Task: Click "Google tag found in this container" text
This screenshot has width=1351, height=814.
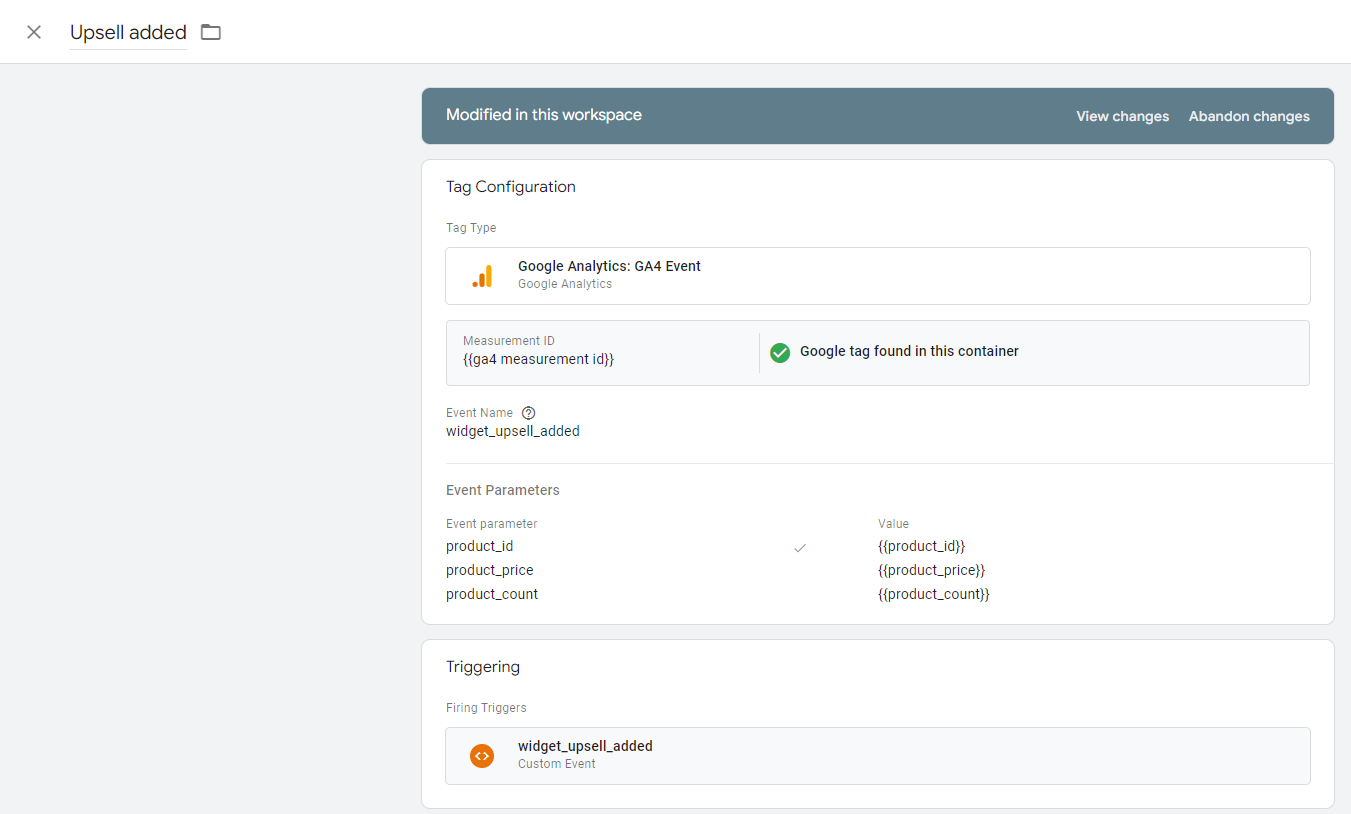Action: [x=909, y=351]
